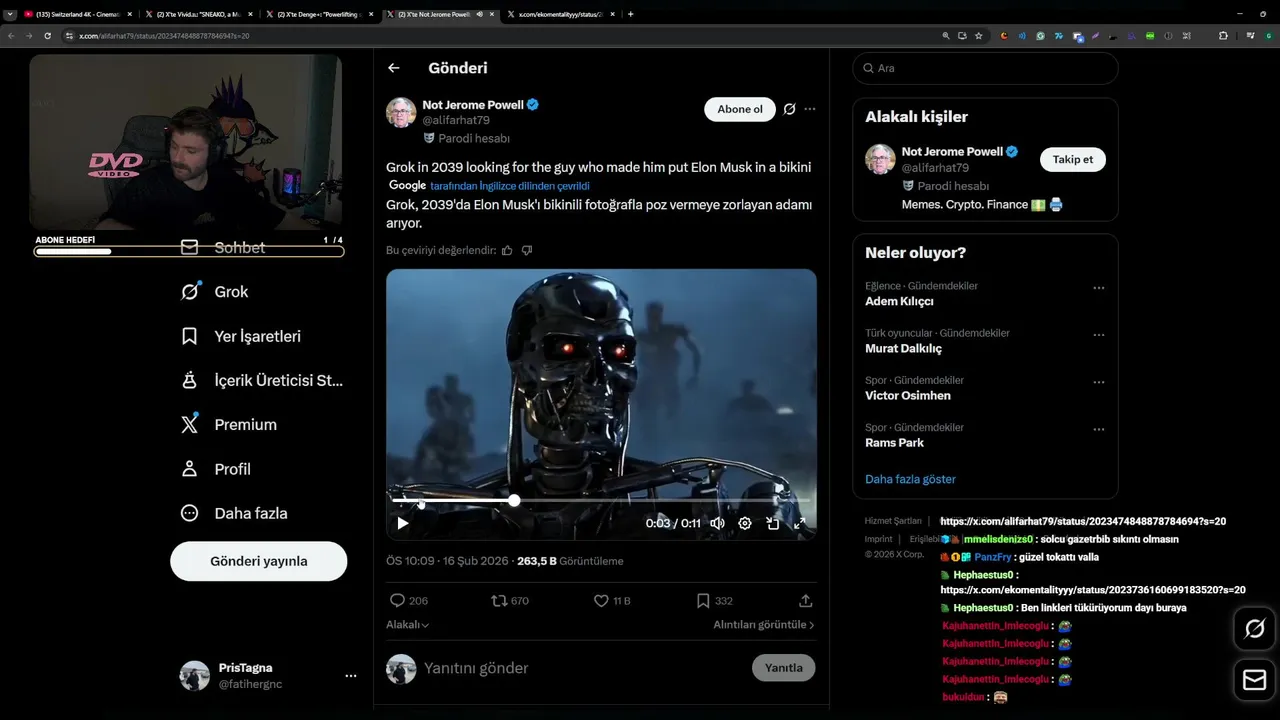The image size is (1280, 720).
Task: Bookmark this page with the star icon
Action: 979,35
